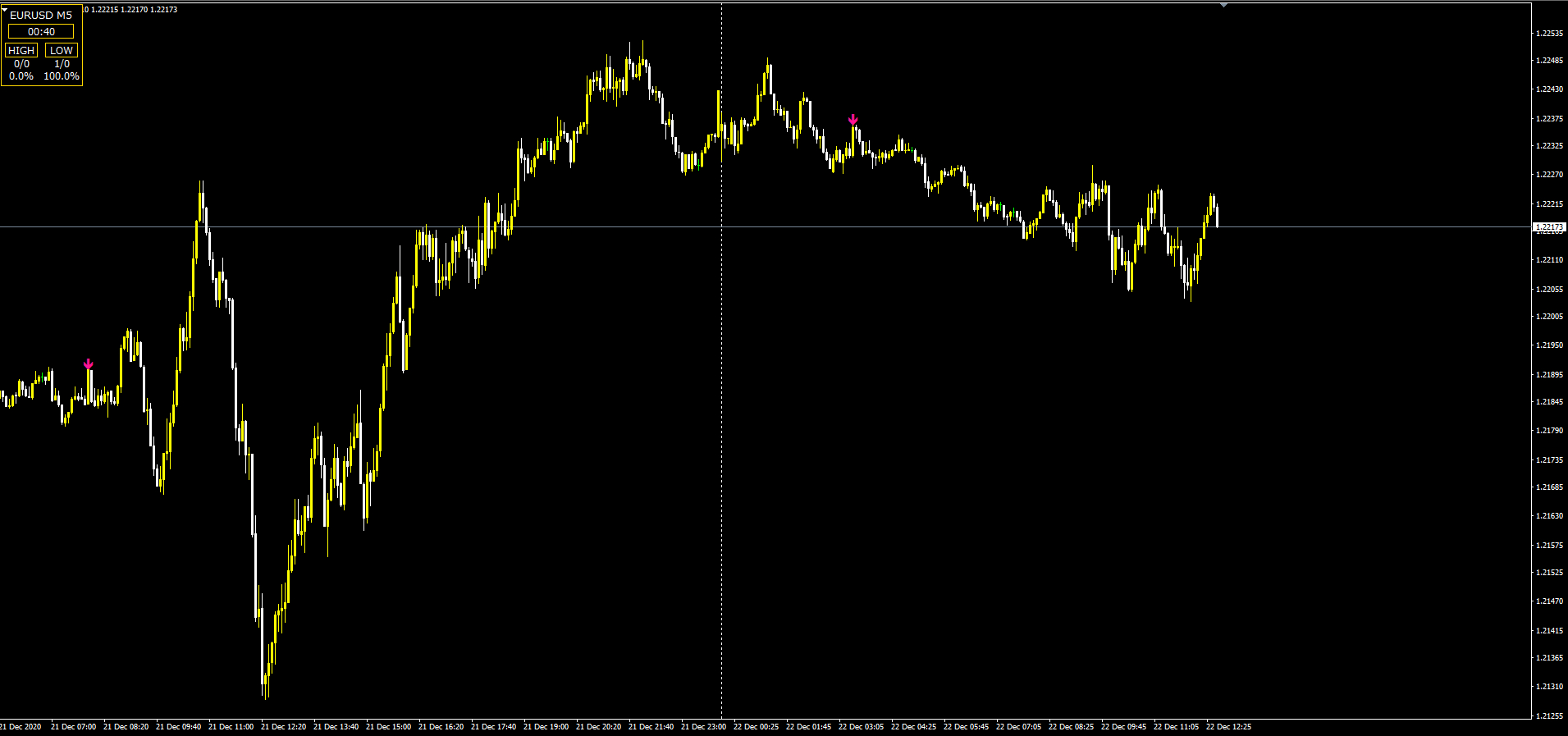The height and width of the screenshot is (736, 1568).
Task: Click the 22 Dec 05:45 time label
Action: click(x=967, y=727)
